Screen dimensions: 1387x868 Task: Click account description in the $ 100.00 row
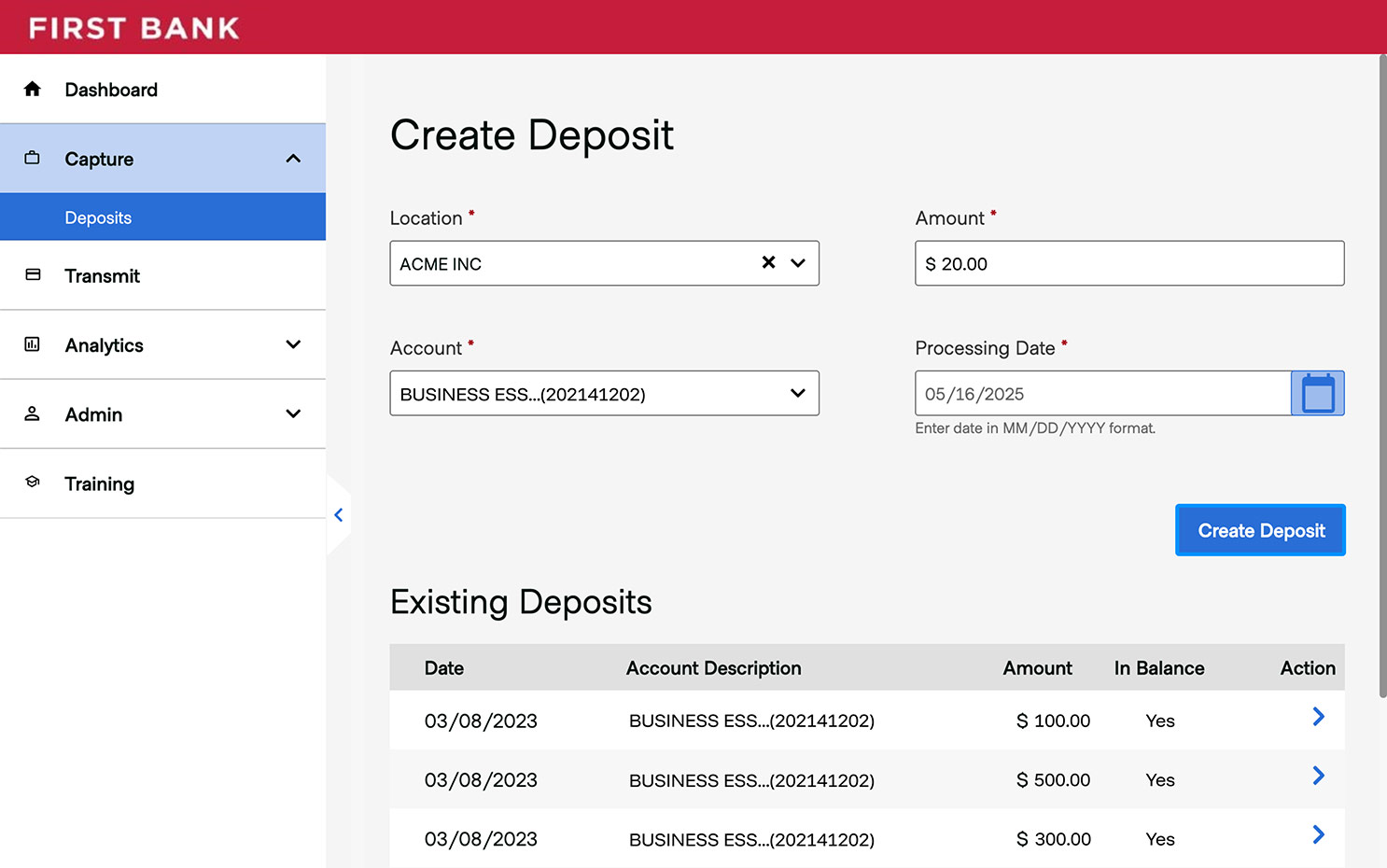(x=751, y=721)
